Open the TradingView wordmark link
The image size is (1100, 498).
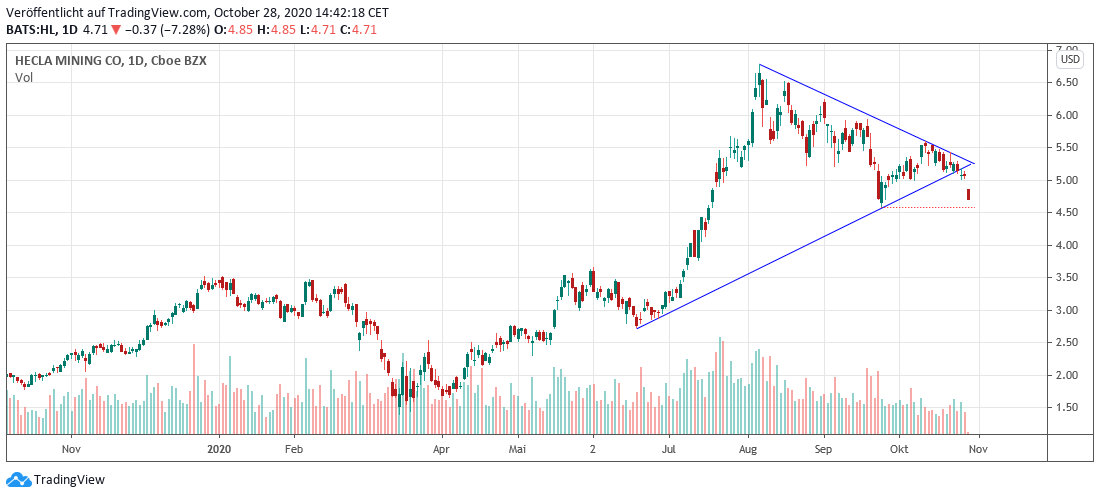tap(69, 480)
